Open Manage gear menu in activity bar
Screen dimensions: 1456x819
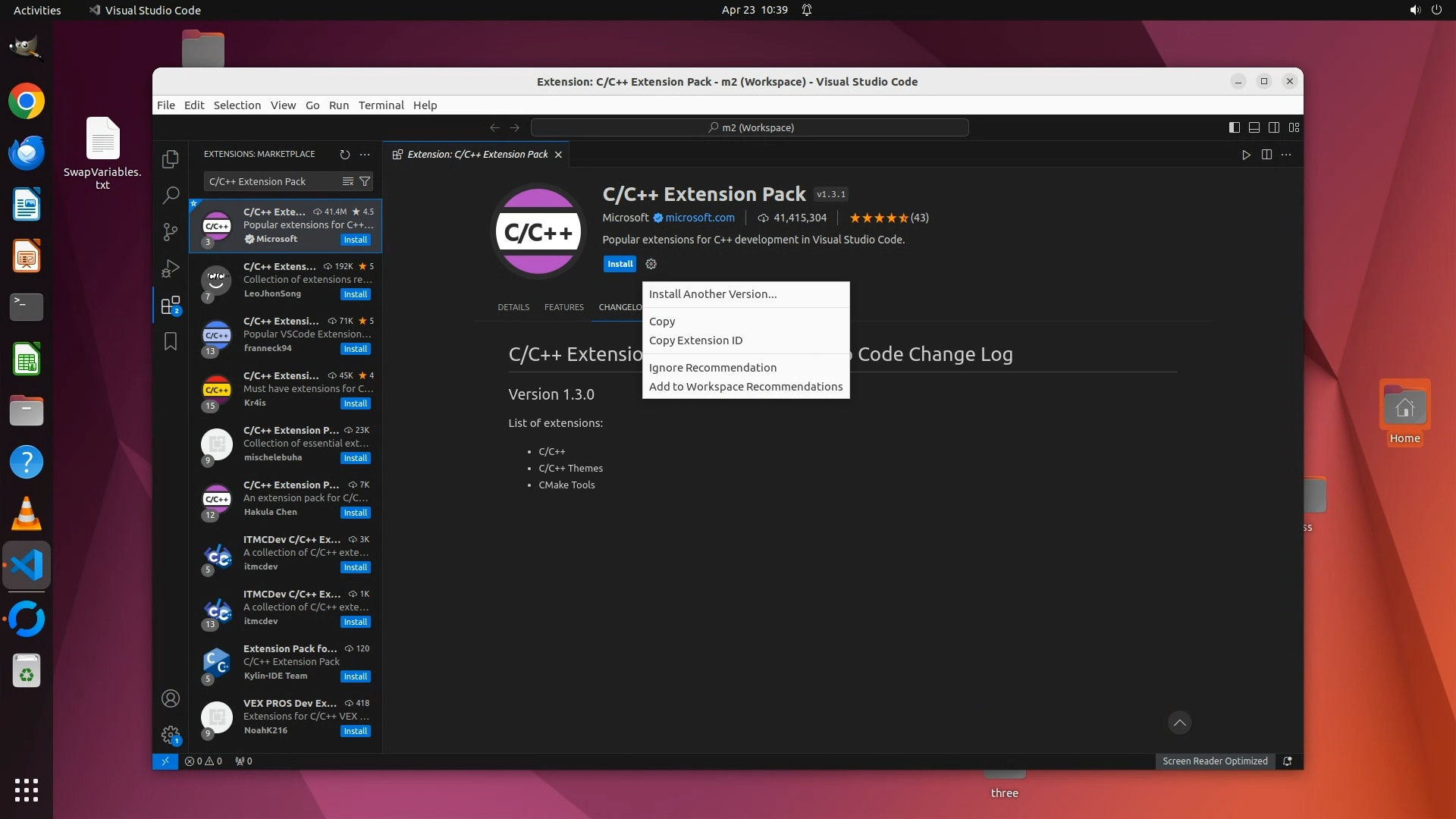pyautogui.click(x=171, y=734)
